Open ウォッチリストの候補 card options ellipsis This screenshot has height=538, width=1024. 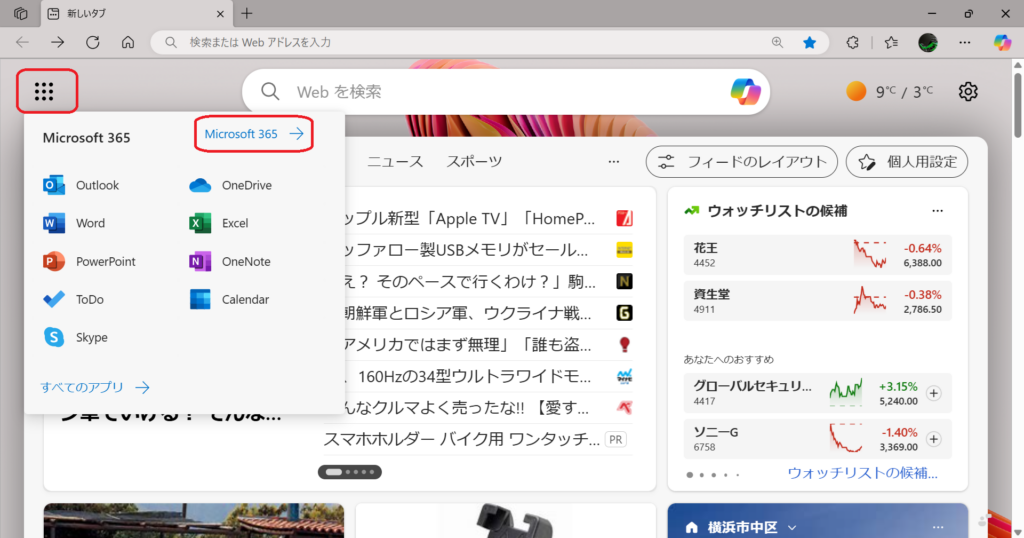pyautogui.click(x=938, y=211)
